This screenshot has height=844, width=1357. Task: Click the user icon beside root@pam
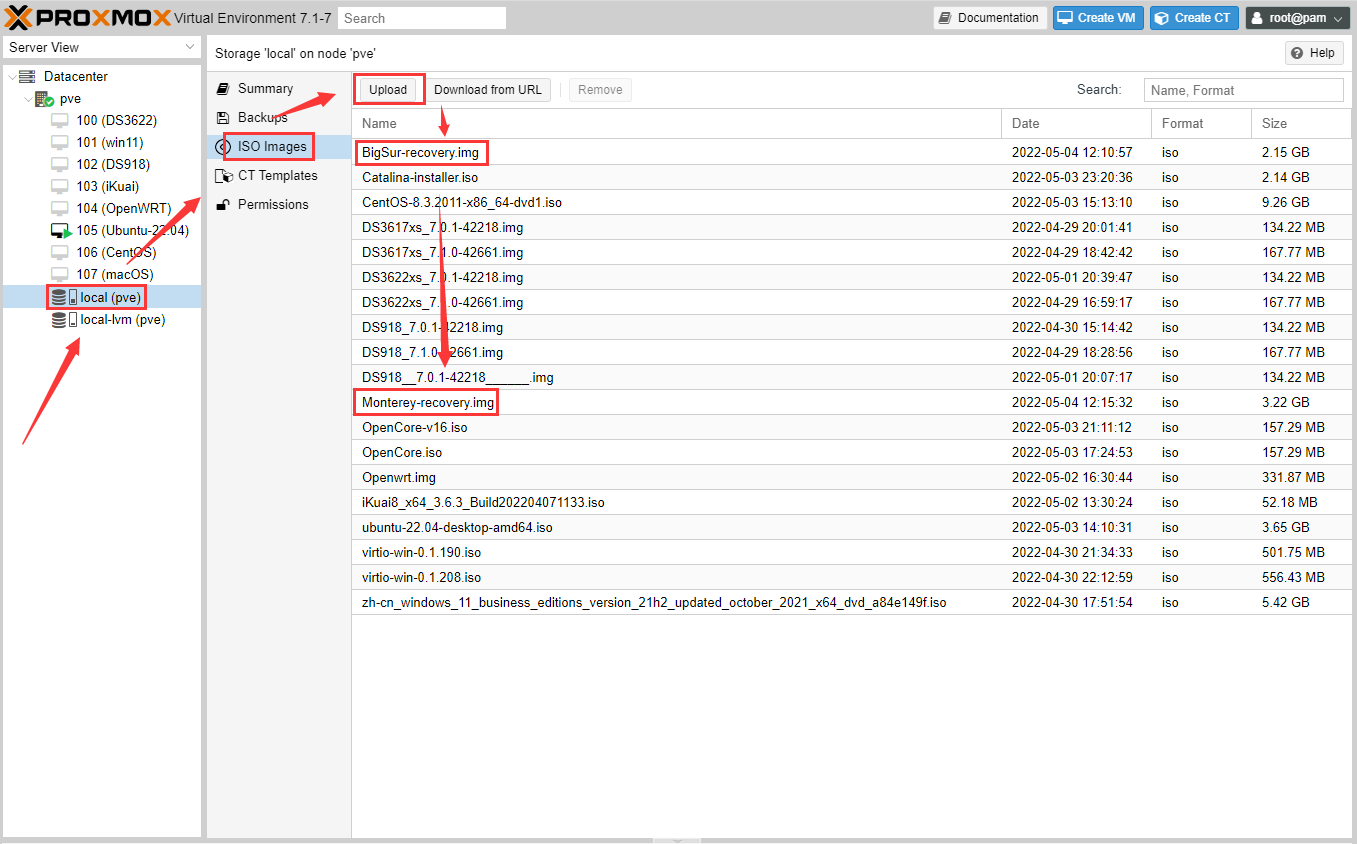(1257, 18)
